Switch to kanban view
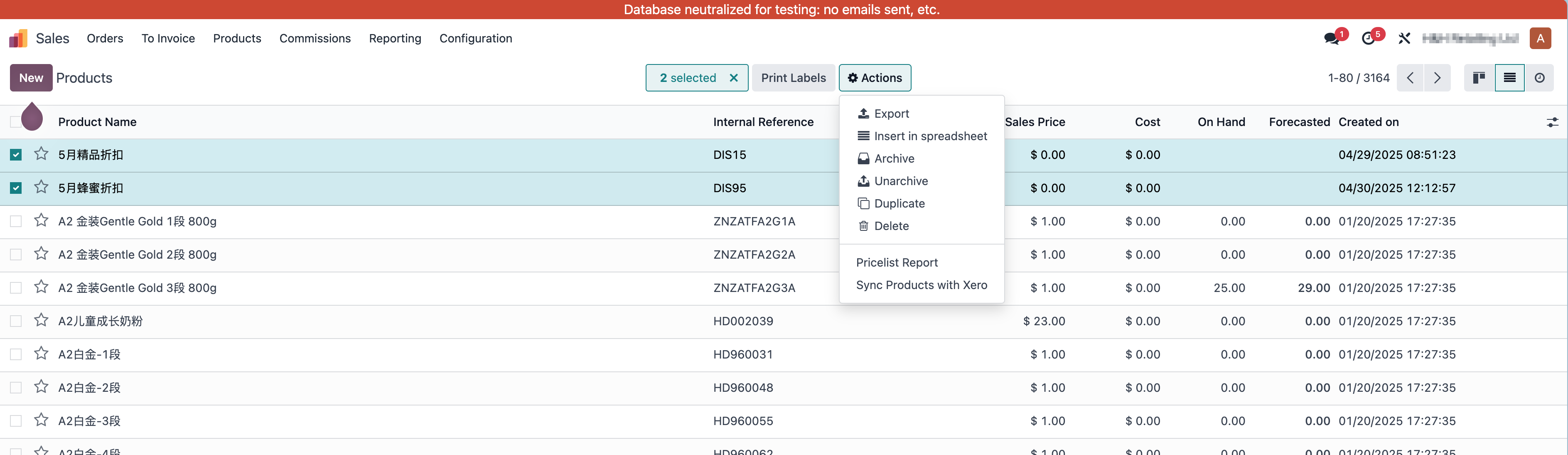The image size is (1568, 455). click(x=1479, y=78)
